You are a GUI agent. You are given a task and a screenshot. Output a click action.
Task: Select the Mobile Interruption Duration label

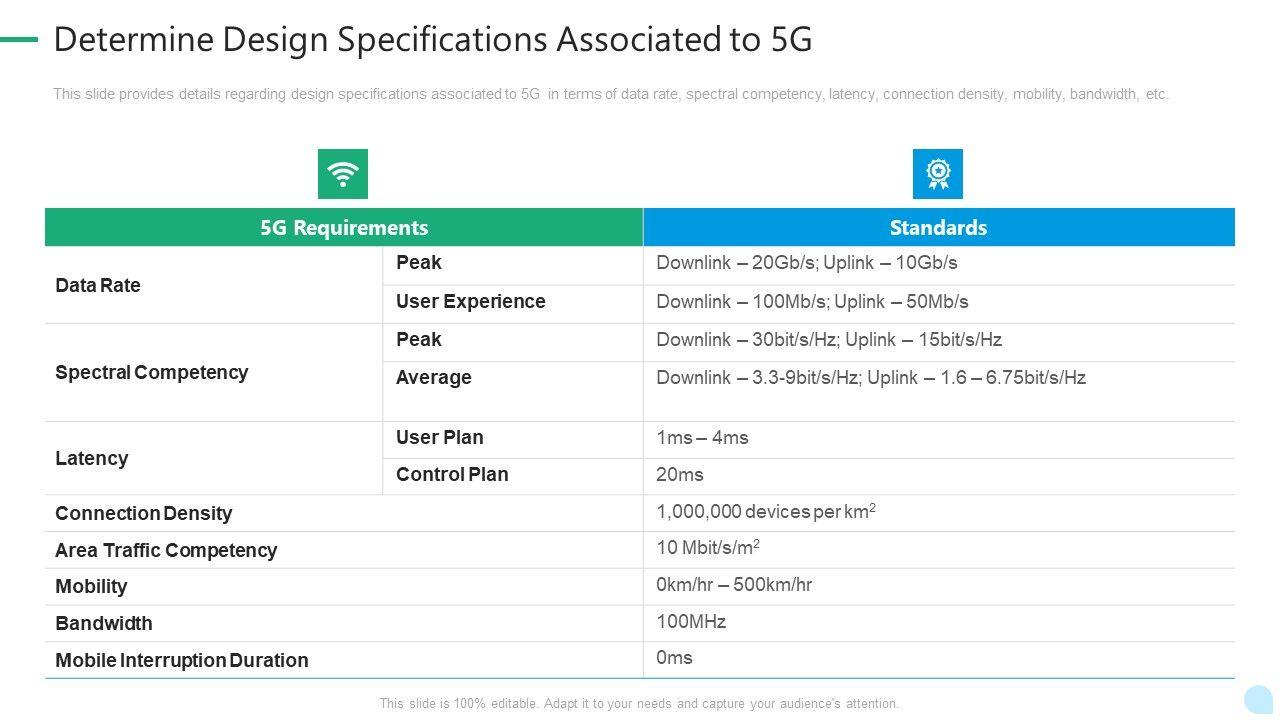[x=182, y=661]
